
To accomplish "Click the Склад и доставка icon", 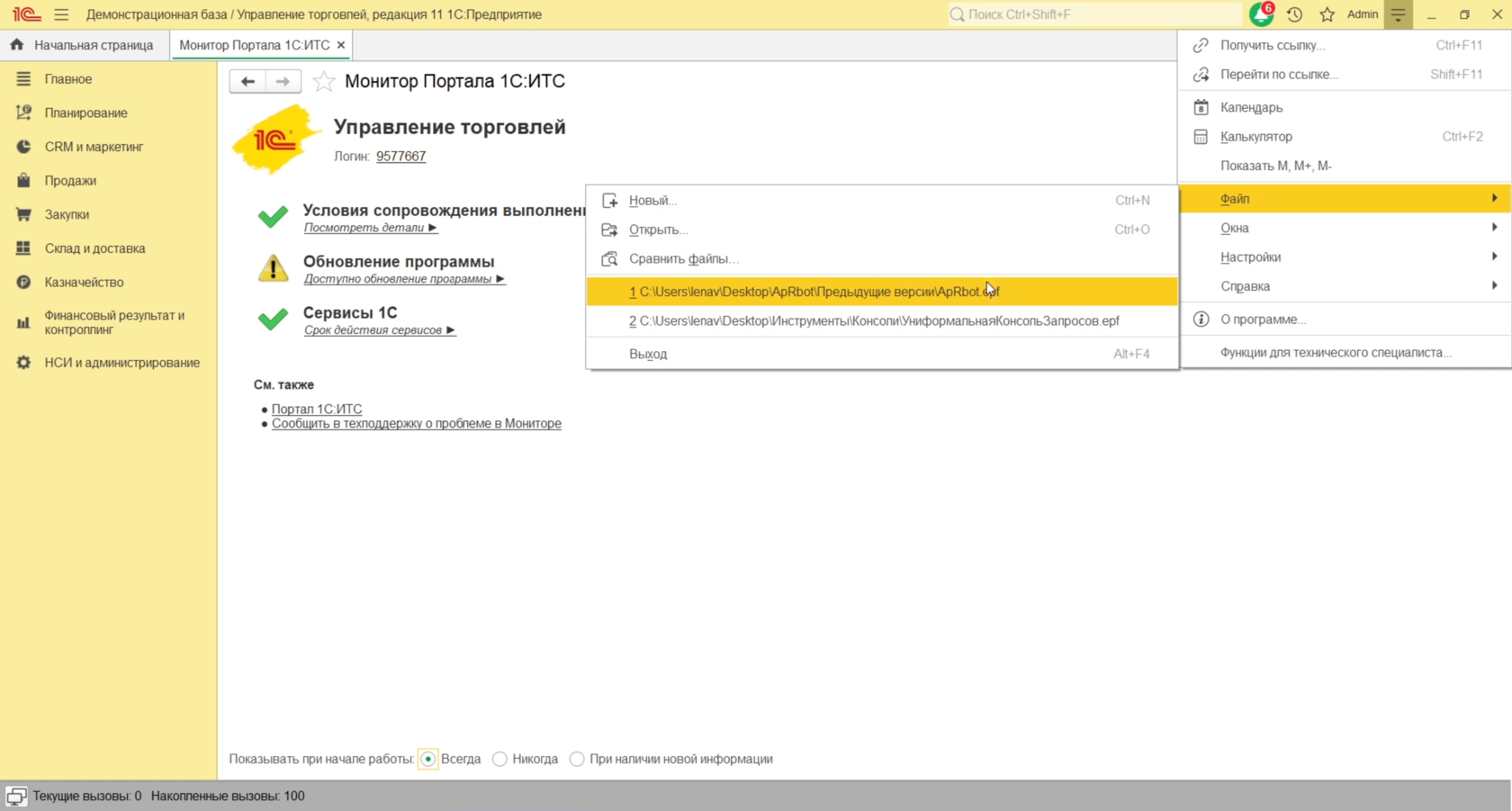I will pyautogui.click(x=23, y=248).
